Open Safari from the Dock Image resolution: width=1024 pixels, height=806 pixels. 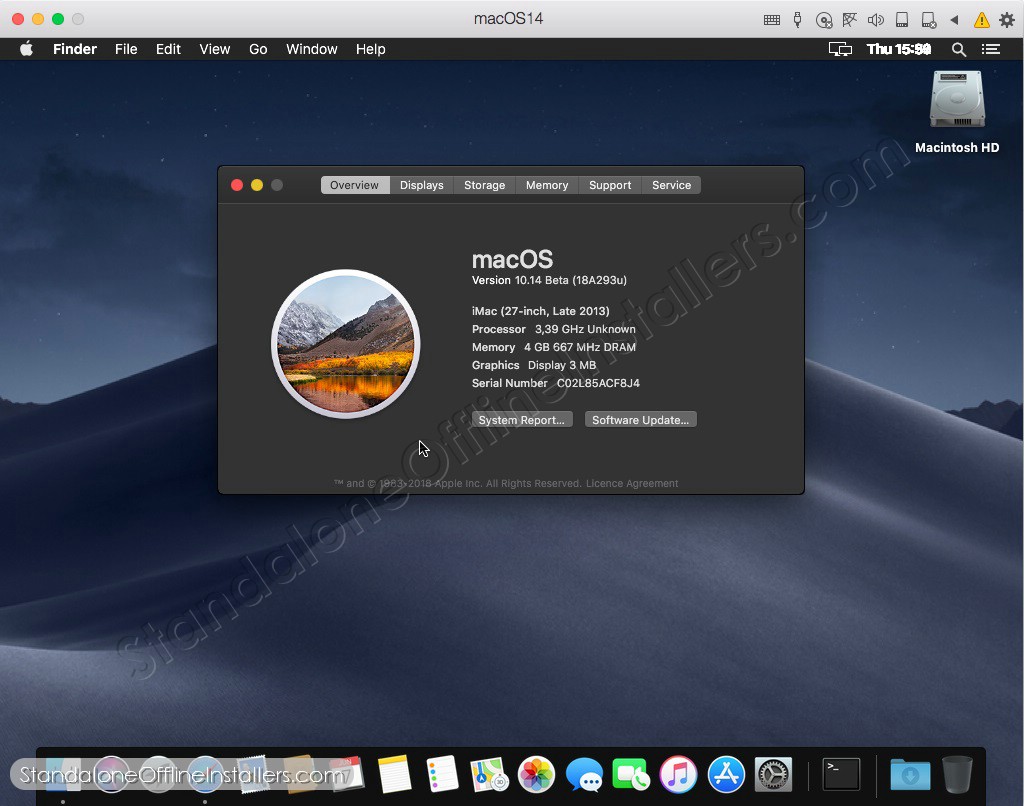pyautogui.click(x=206, y=774)
